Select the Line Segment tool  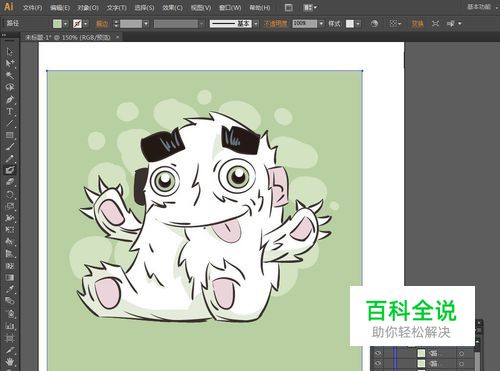9,123
